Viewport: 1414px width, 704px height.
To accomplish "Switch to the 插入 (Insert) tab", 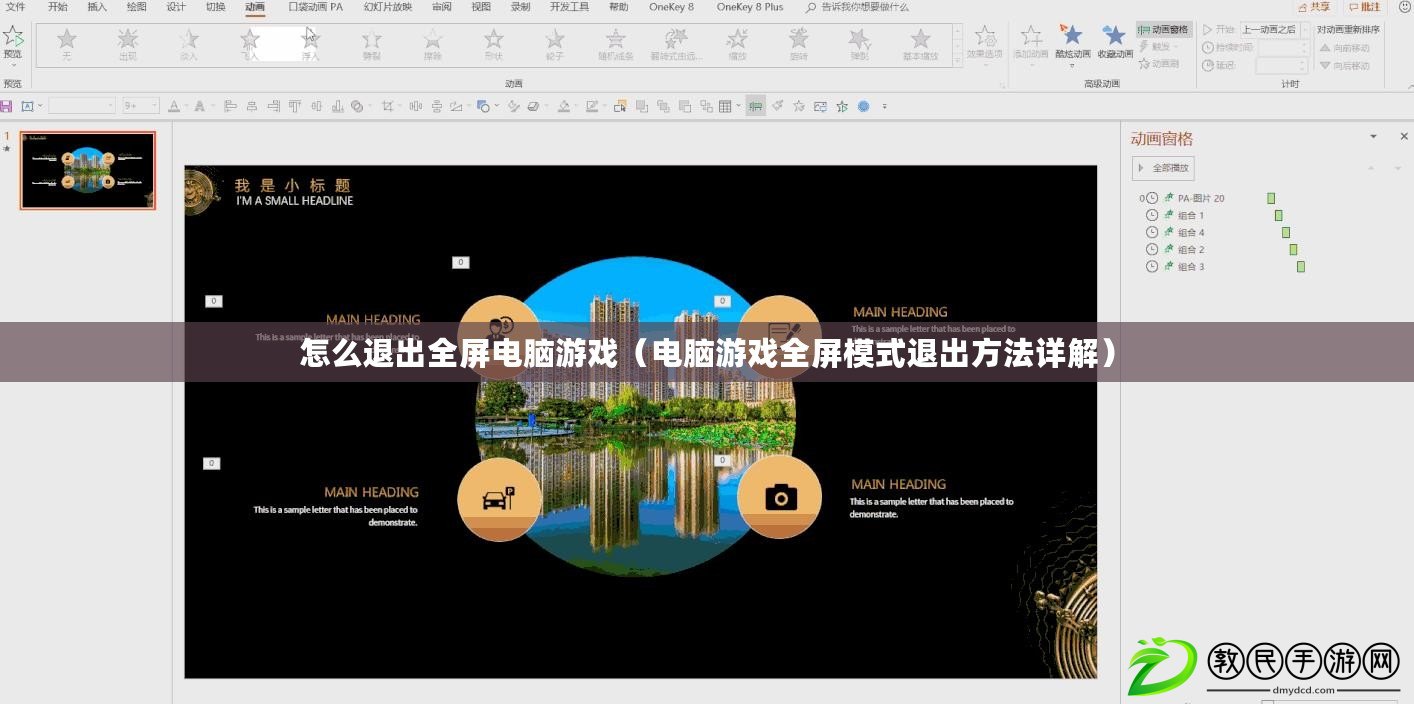I will tap(97, 7).
